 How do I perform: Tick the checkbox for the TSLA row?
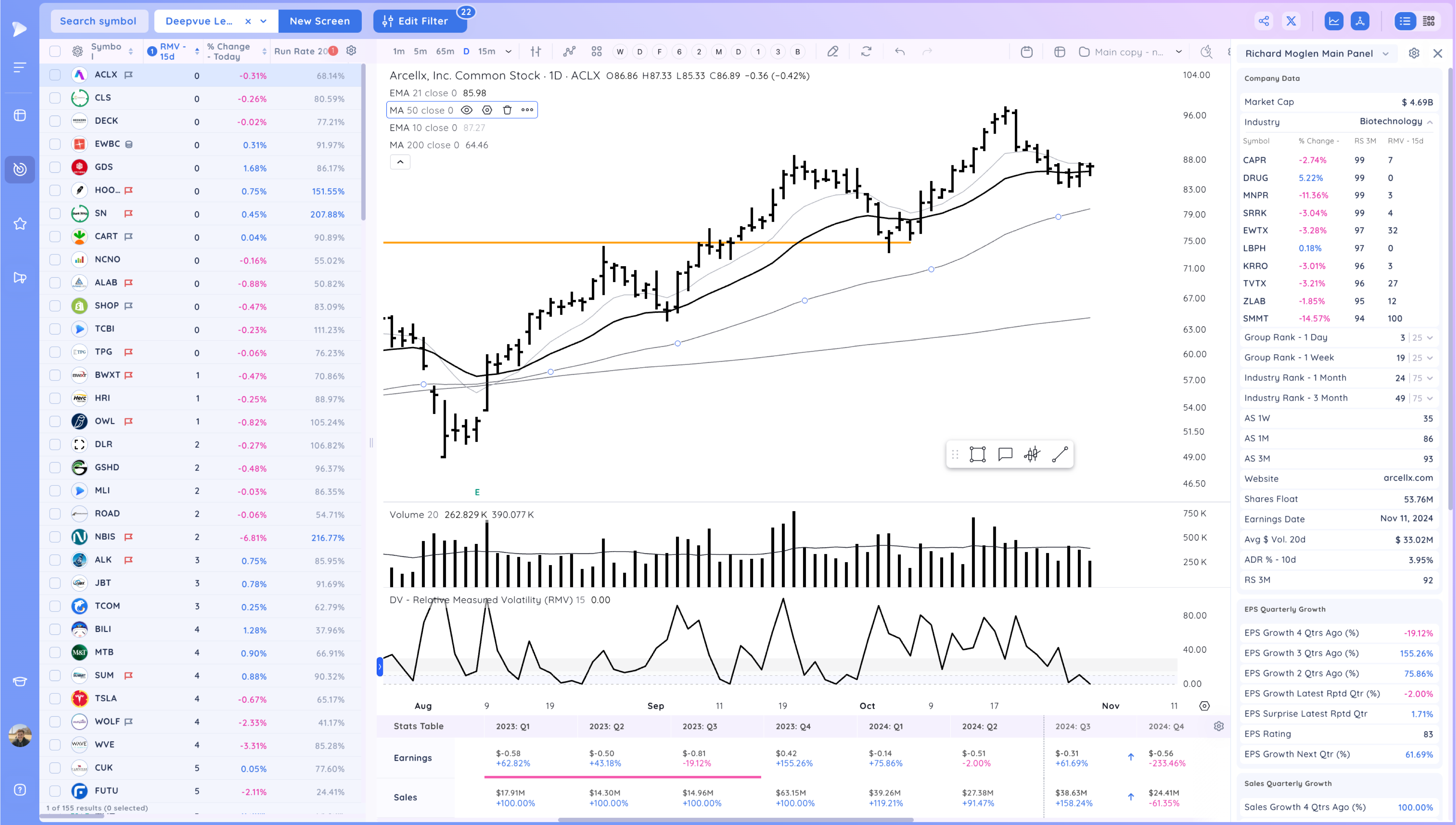55,699
